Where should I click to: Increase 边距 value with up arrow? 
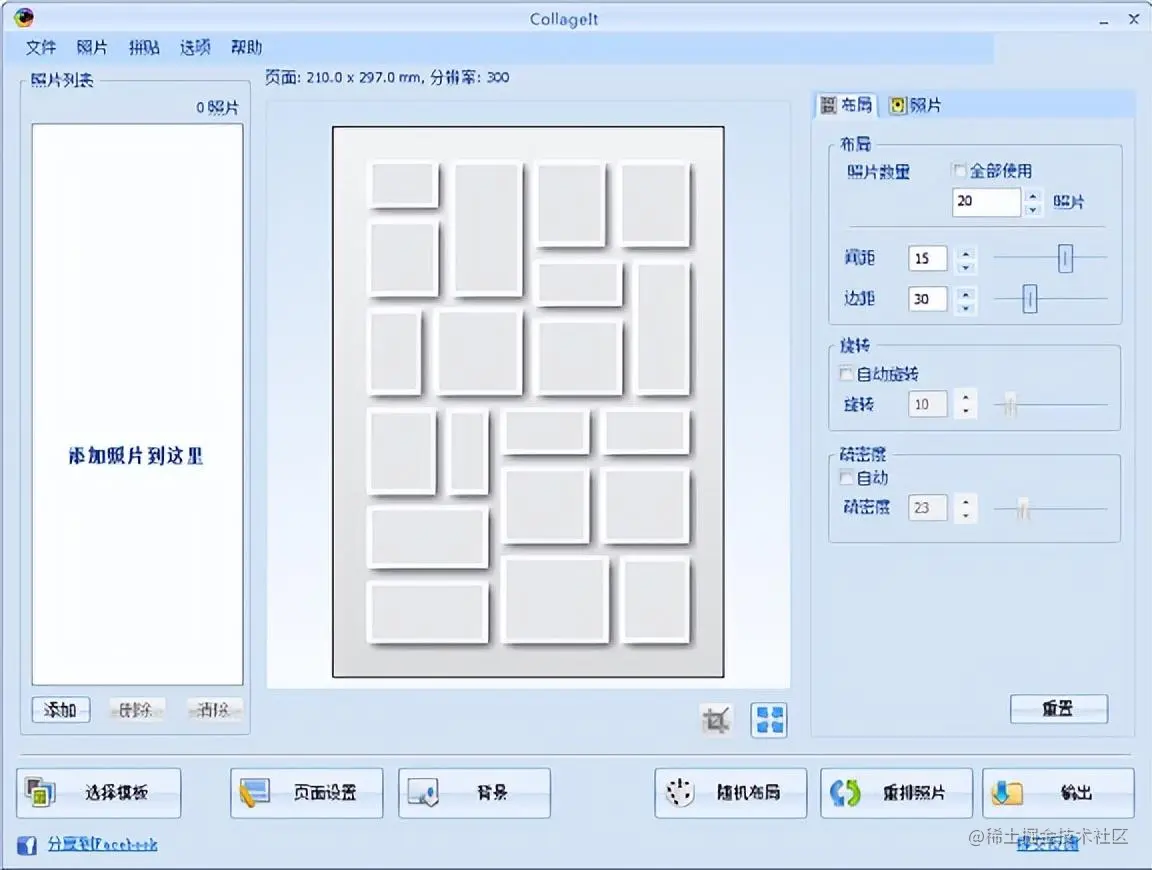[966, 293]
